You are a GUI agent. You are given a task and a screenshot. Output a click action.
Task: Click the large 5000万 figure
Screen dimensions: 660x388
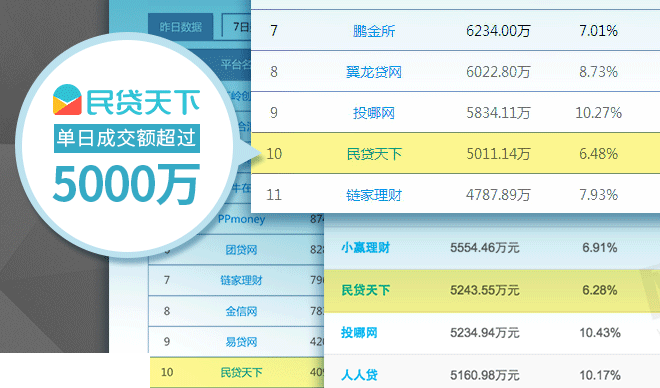coord(126,184)
